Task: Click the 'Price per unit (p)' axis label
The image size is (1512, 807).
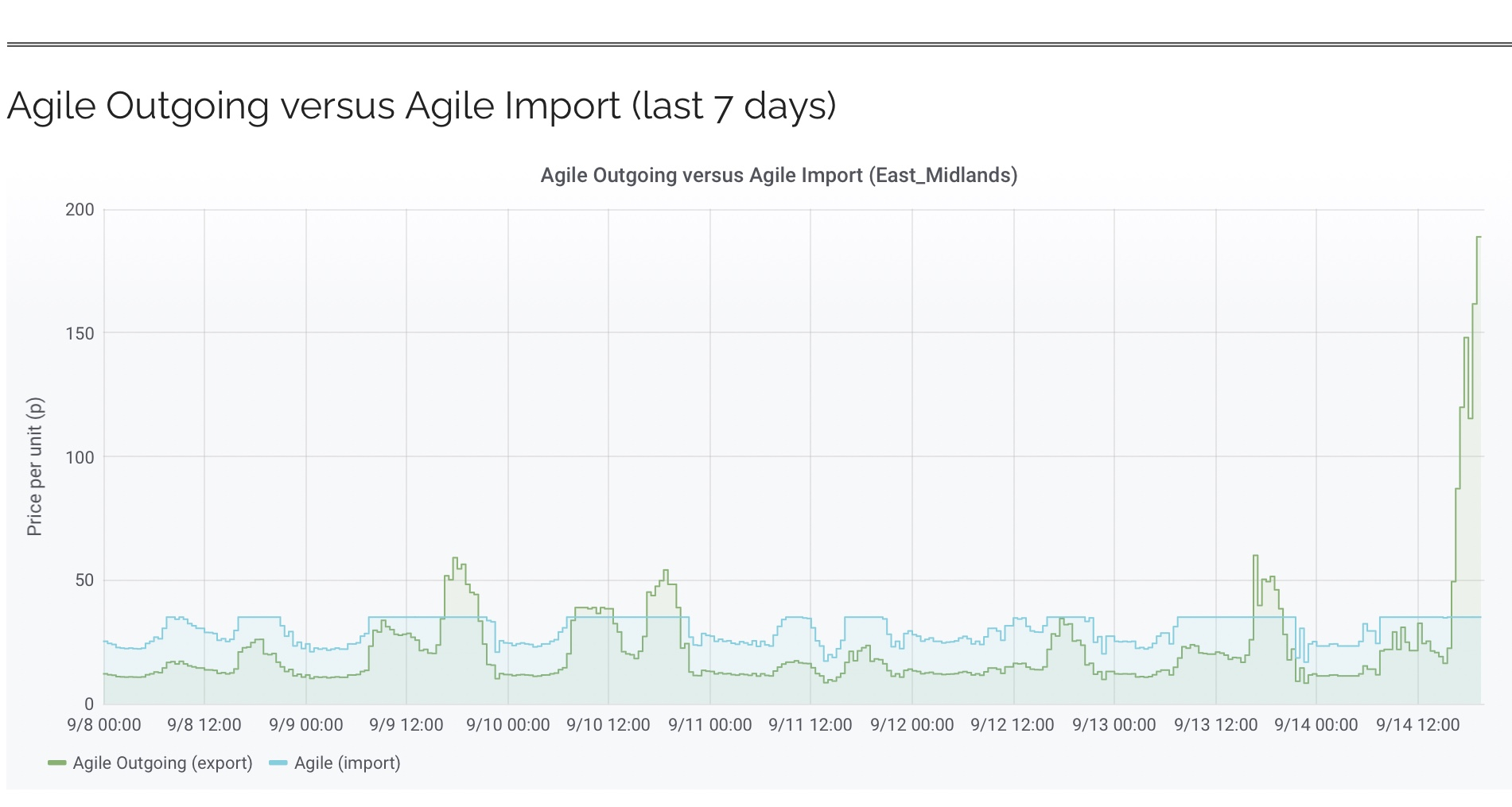Action: click(34, 467)
